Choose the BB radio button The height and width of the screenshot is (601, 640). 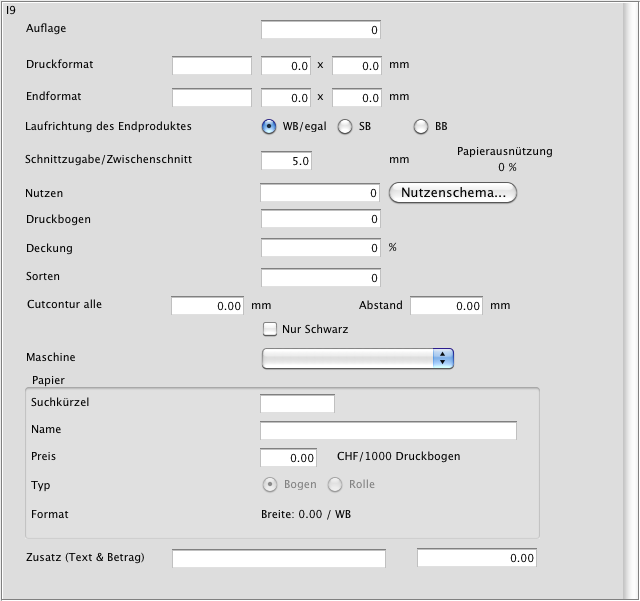(421, 127)
